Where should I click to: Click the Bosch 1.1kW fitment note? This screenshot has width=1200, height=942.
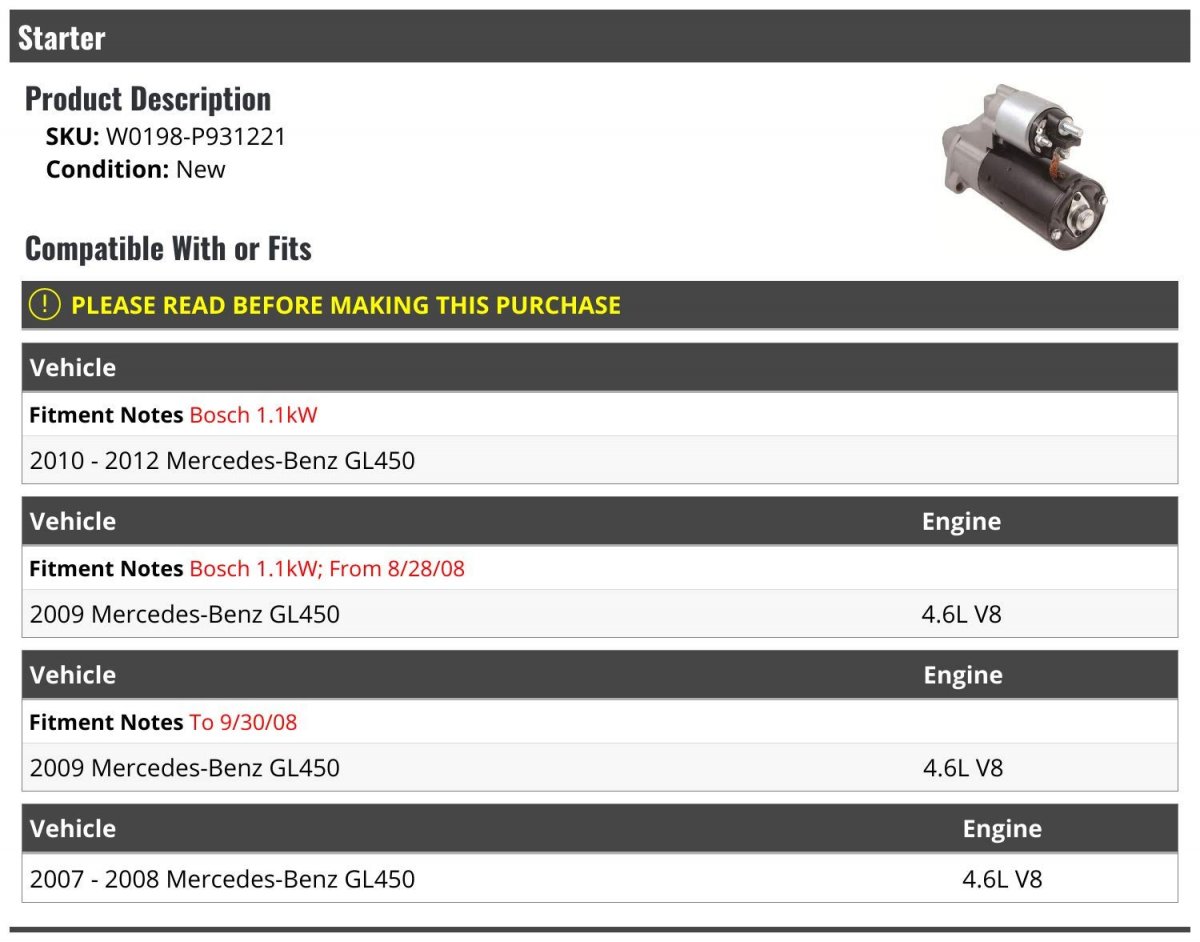[x=253, y=415]
